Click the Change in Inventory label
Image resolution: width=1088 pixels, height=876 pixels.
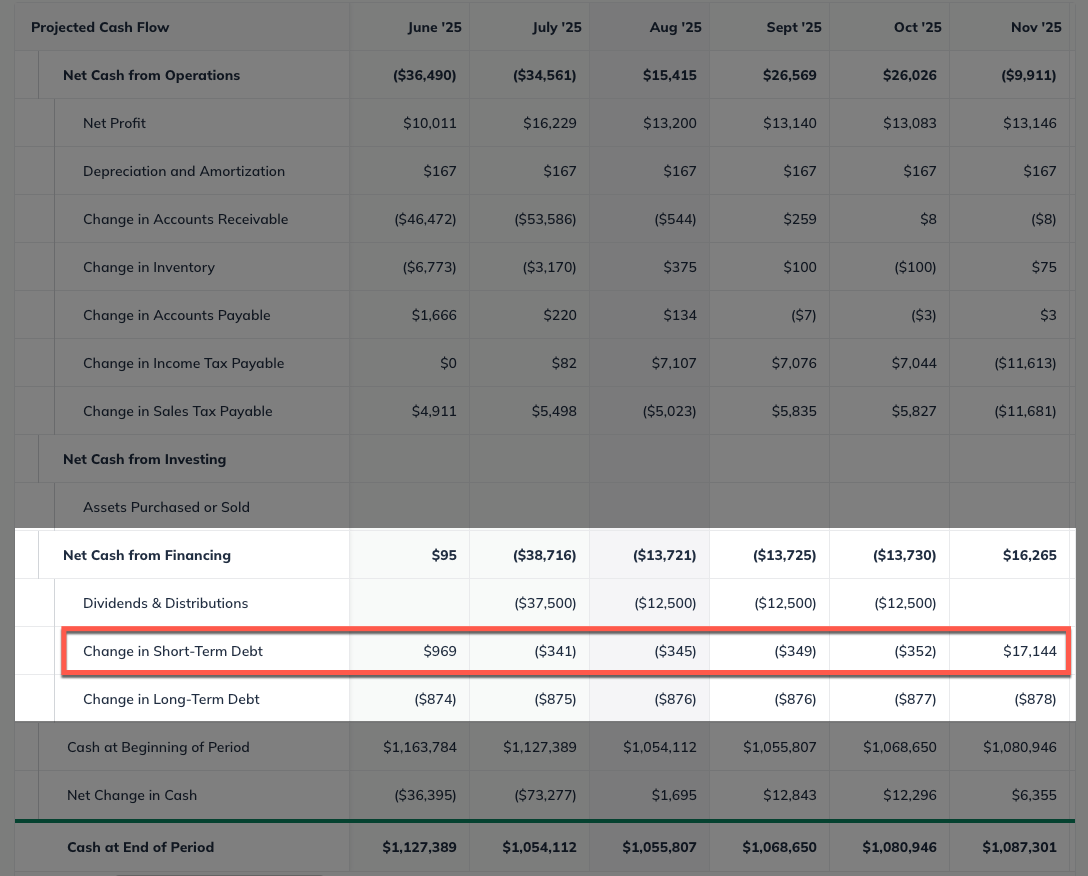coord(149,267)
